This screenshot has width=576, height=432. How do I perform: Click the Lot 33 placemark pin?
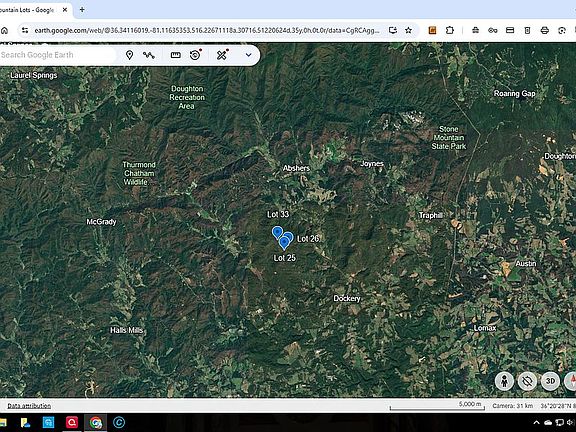[x=277, y=233]
